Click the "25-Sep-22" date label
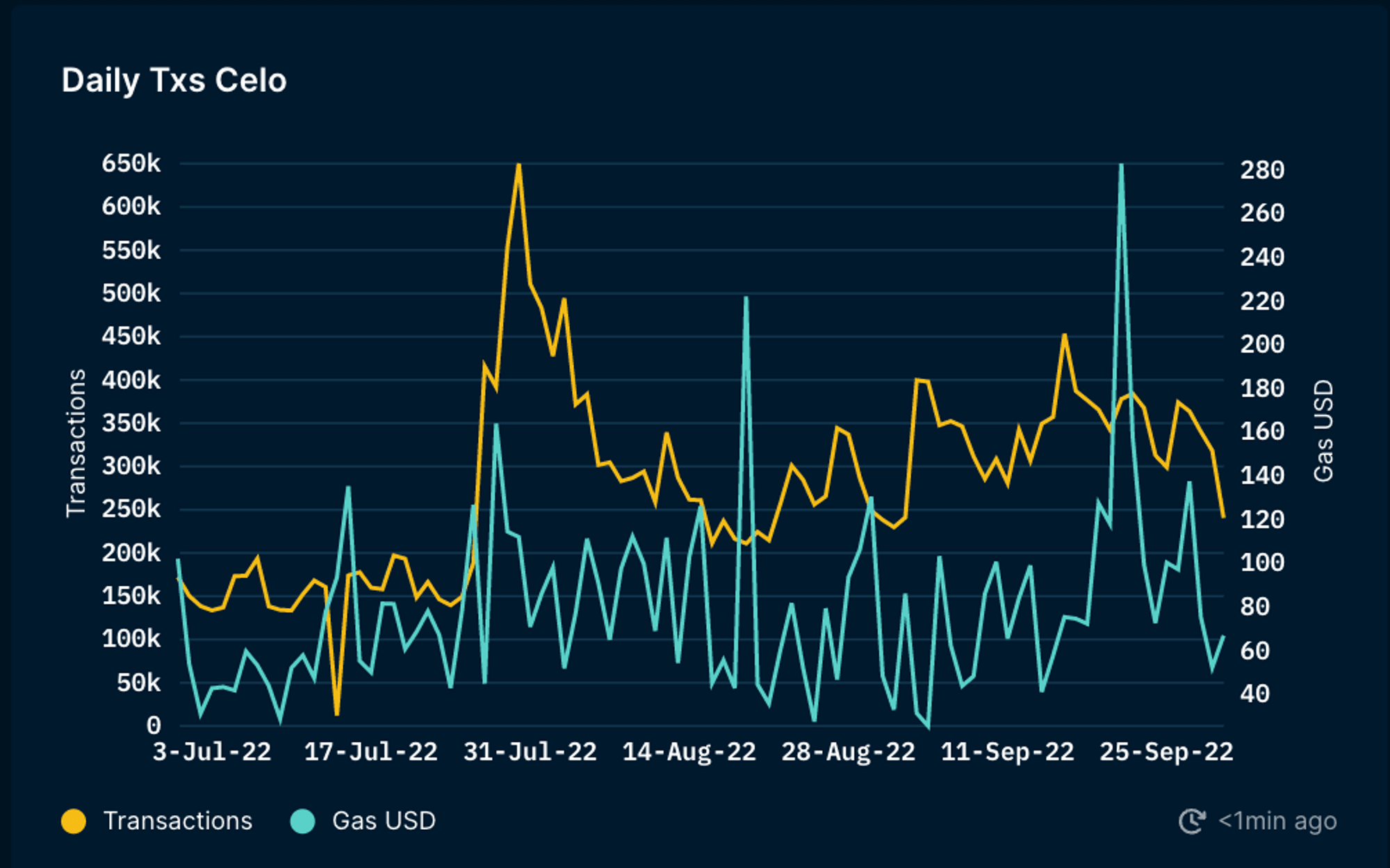This screenshot has width=1390, height=868. click(x=1166, y=752)
